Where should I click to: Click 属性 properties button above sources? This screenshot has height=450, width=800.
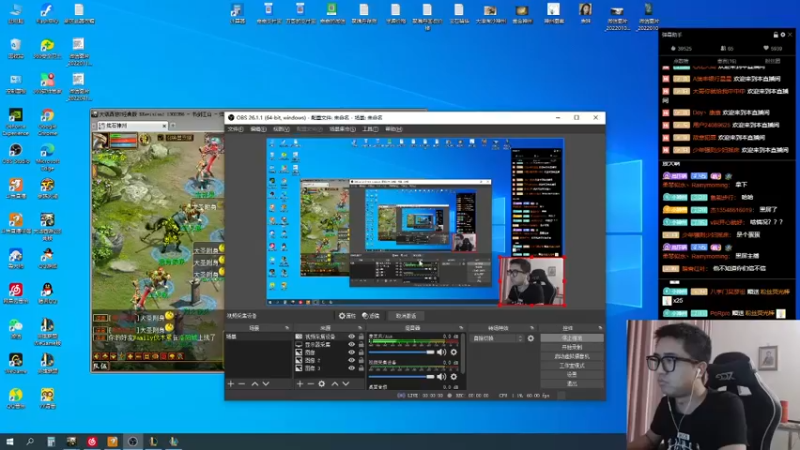347,316
